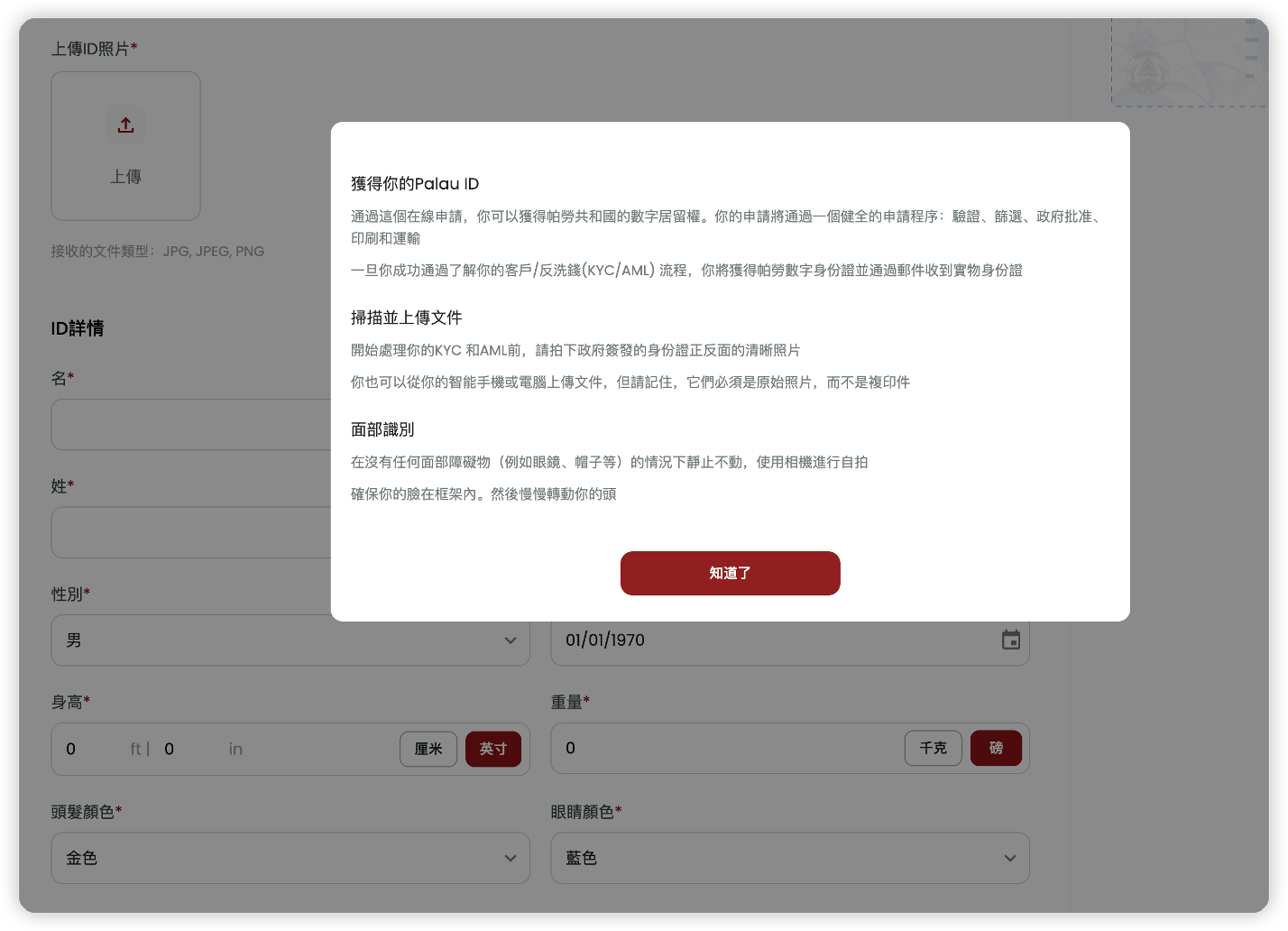
Task: Click the ID詳情 section heading
Action: click(78, 328)
